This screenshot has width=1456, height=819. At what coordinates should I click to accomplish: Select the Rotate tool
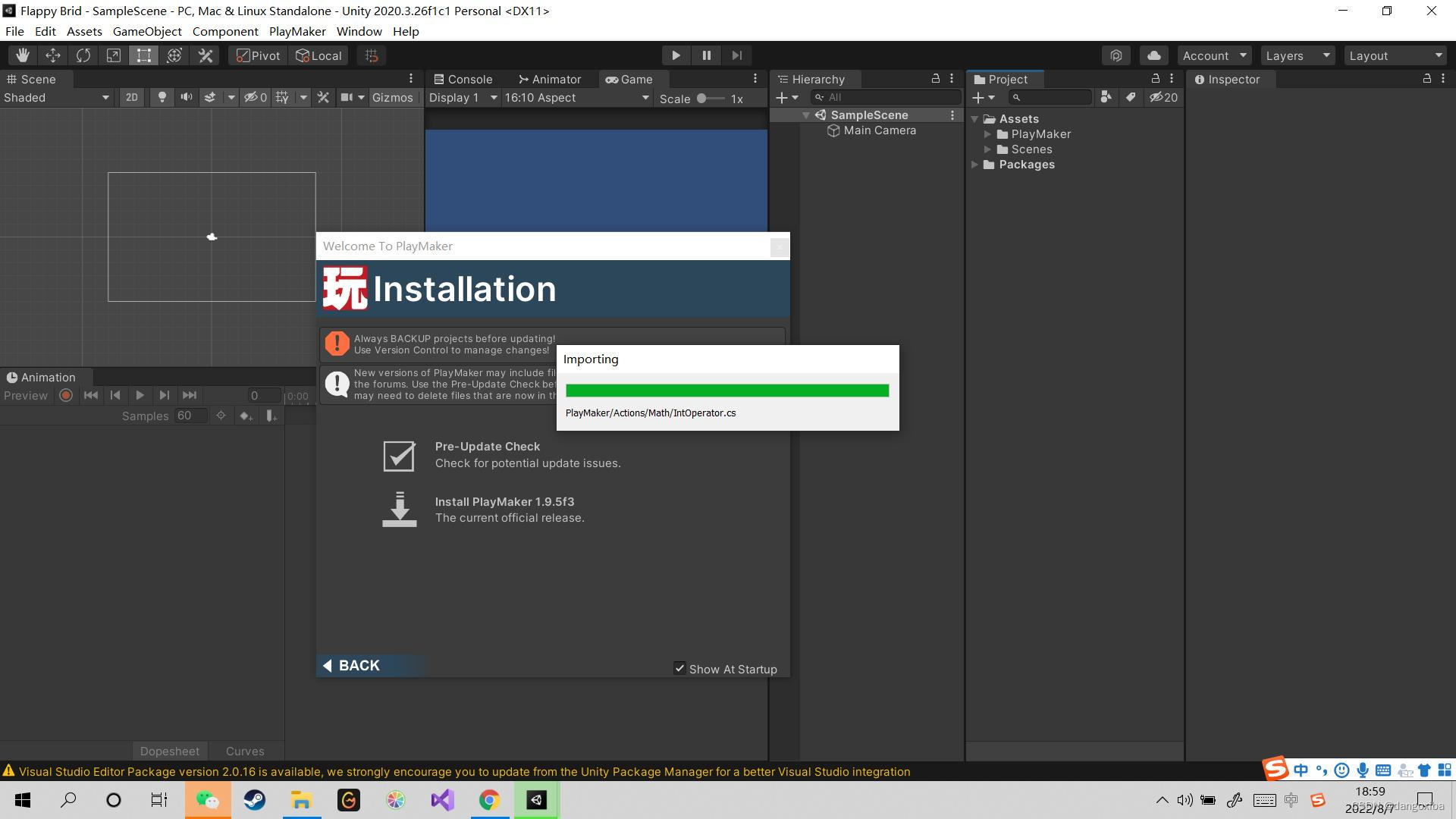[83, 55]
